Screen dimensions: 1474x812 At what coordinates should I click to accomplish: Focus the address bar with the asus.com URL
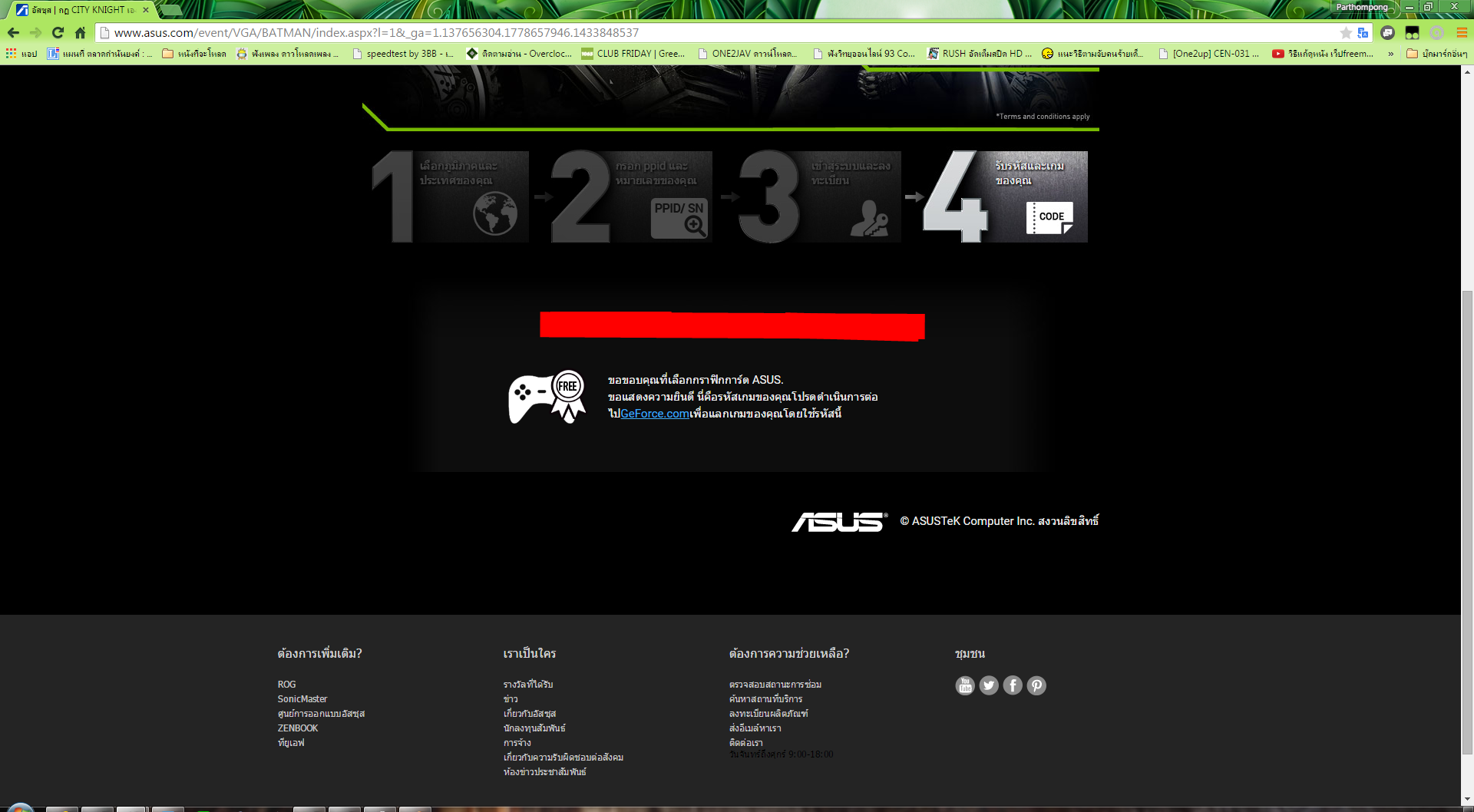coord(722,33)
